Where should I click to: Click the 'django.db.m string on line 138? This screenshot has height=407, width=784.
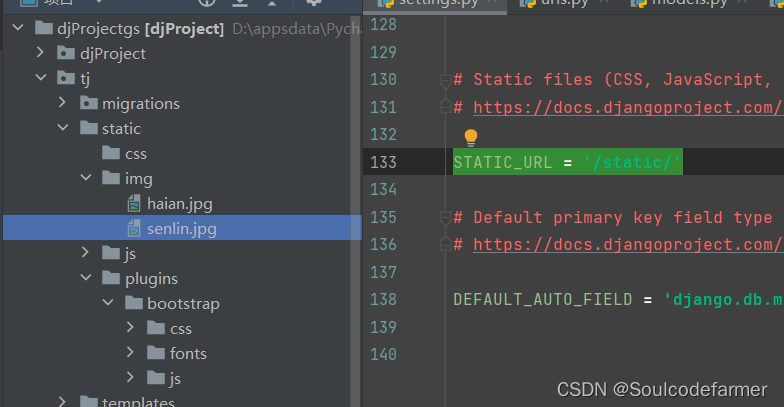coord(723,300)
